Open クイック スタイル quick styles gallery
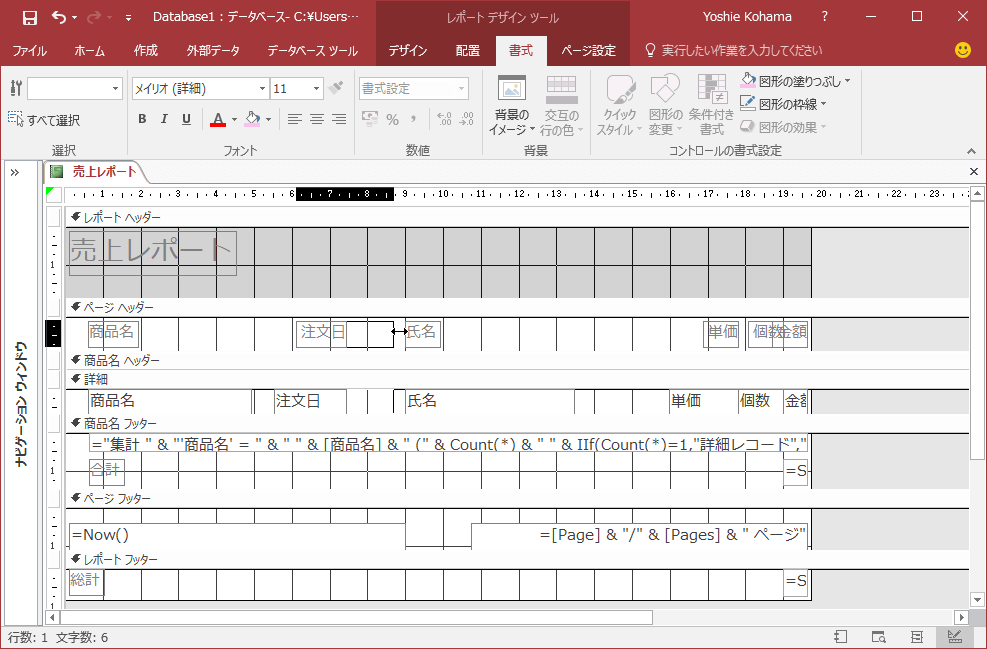 620,105
